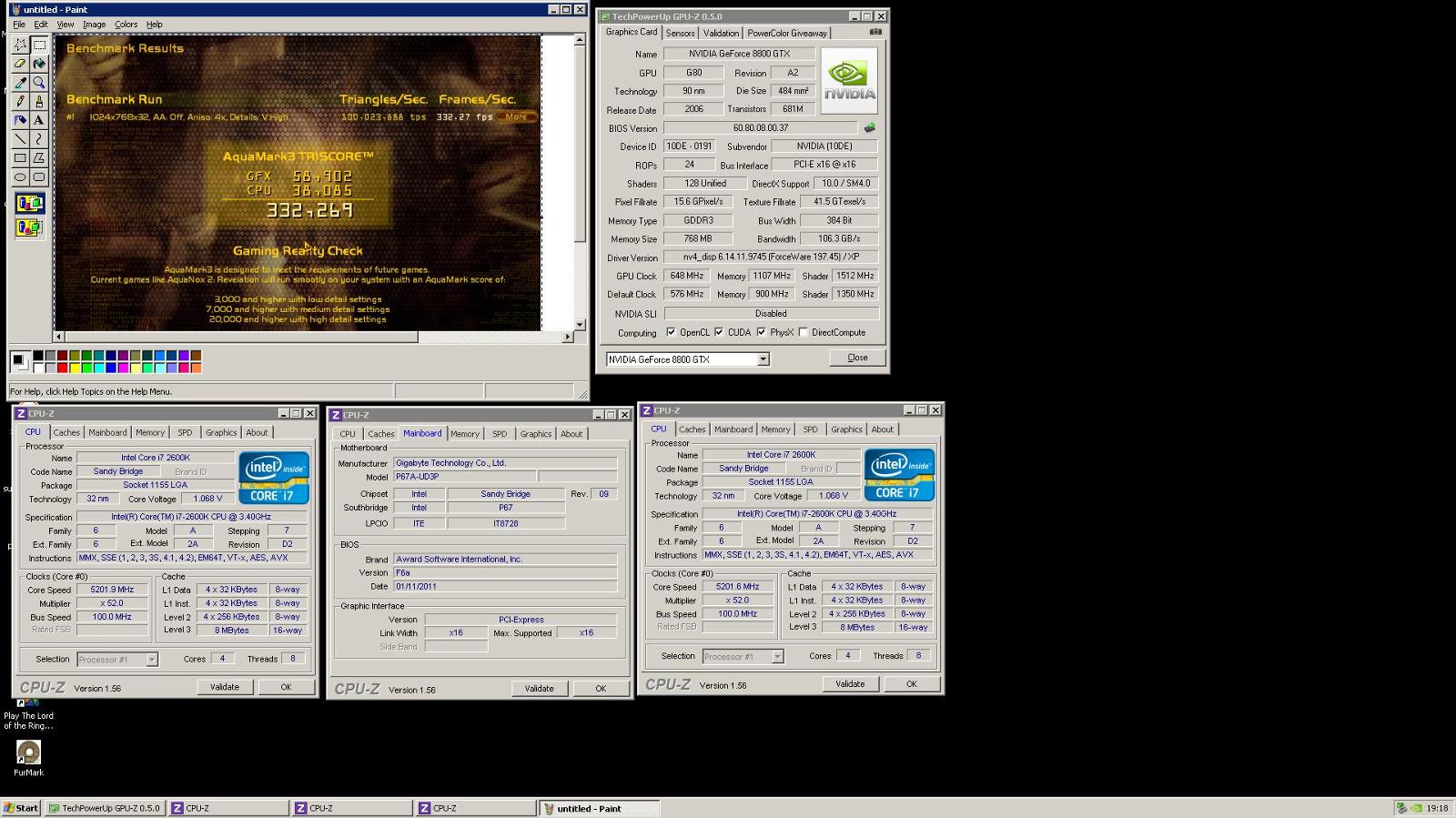Click Validate in the left CPU-Z window
This screenshot has width=1456, height=818.
[x=225, y=687]
